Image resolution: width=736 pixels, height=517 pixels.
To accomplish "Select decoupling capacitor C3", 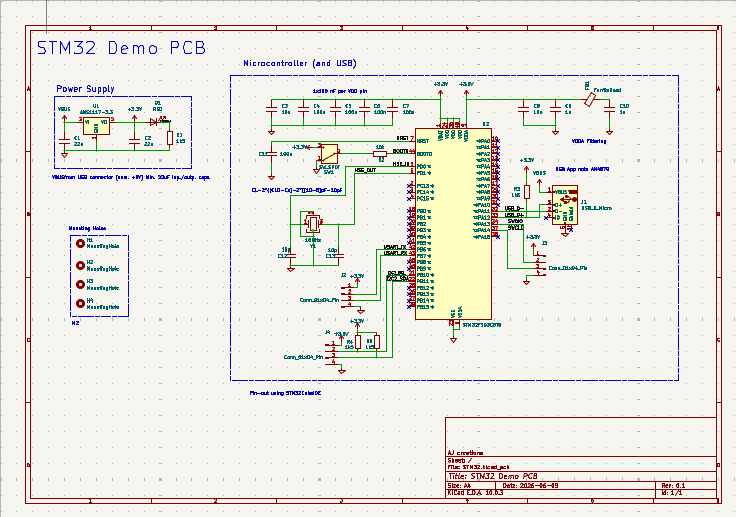I will point(271,109).
